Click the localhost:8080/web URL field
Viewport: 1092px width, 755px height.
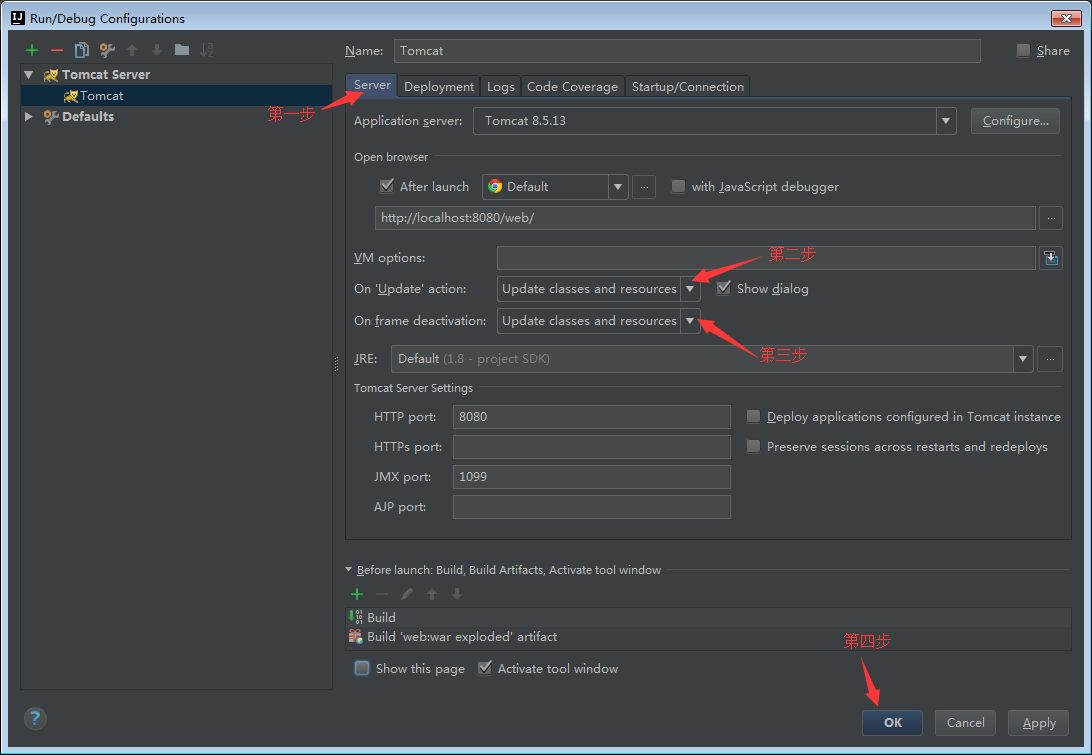coord(705,218)
